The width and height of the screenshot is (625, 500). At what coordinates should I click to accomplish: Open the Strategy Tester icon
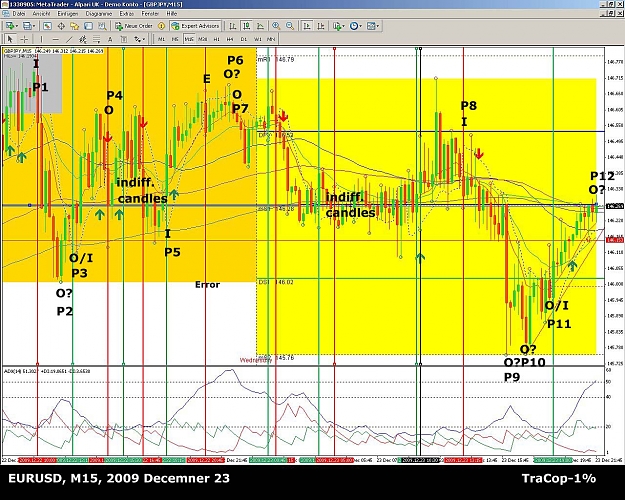click(x=102, y=26)
